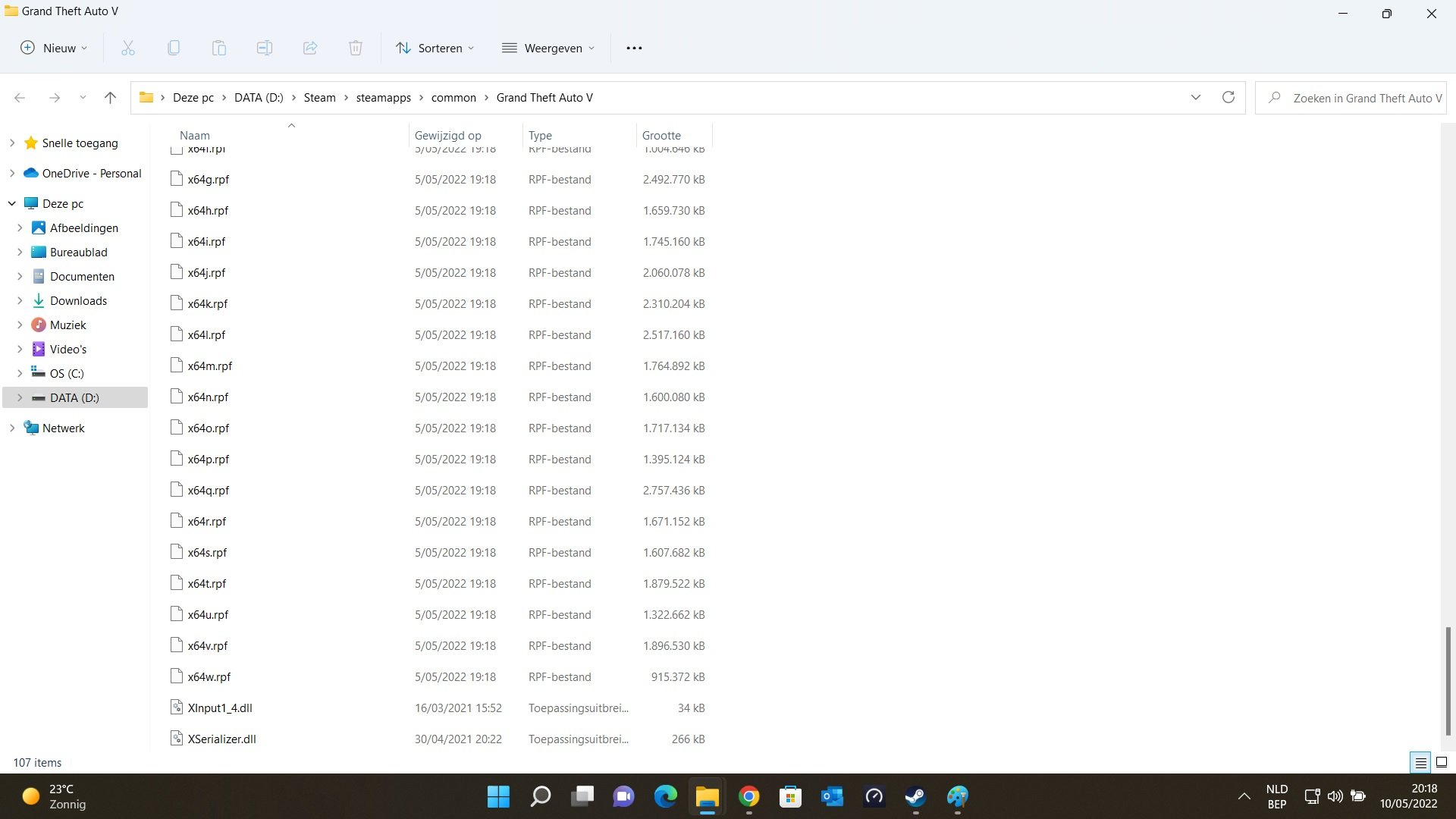Open the three-dots more options menu

pos(634,48)
